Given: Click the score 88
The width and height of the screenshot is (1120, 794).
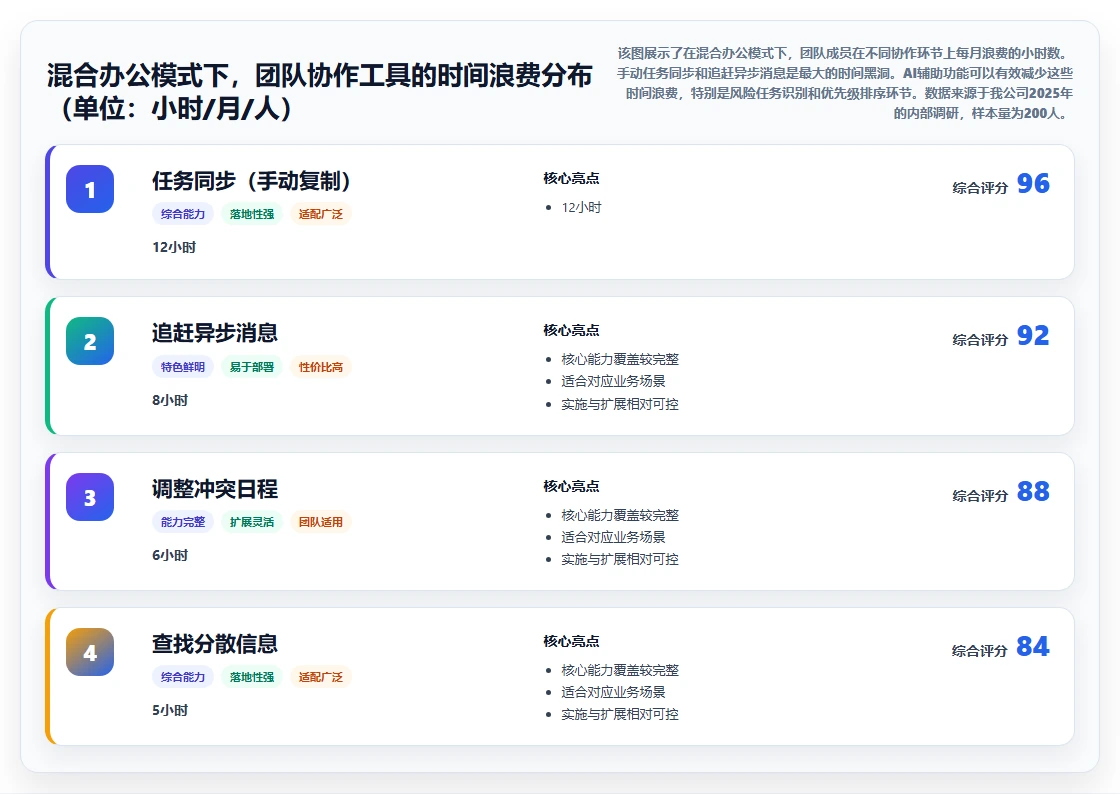Looking at the screenshot, I should [1033, 491].
